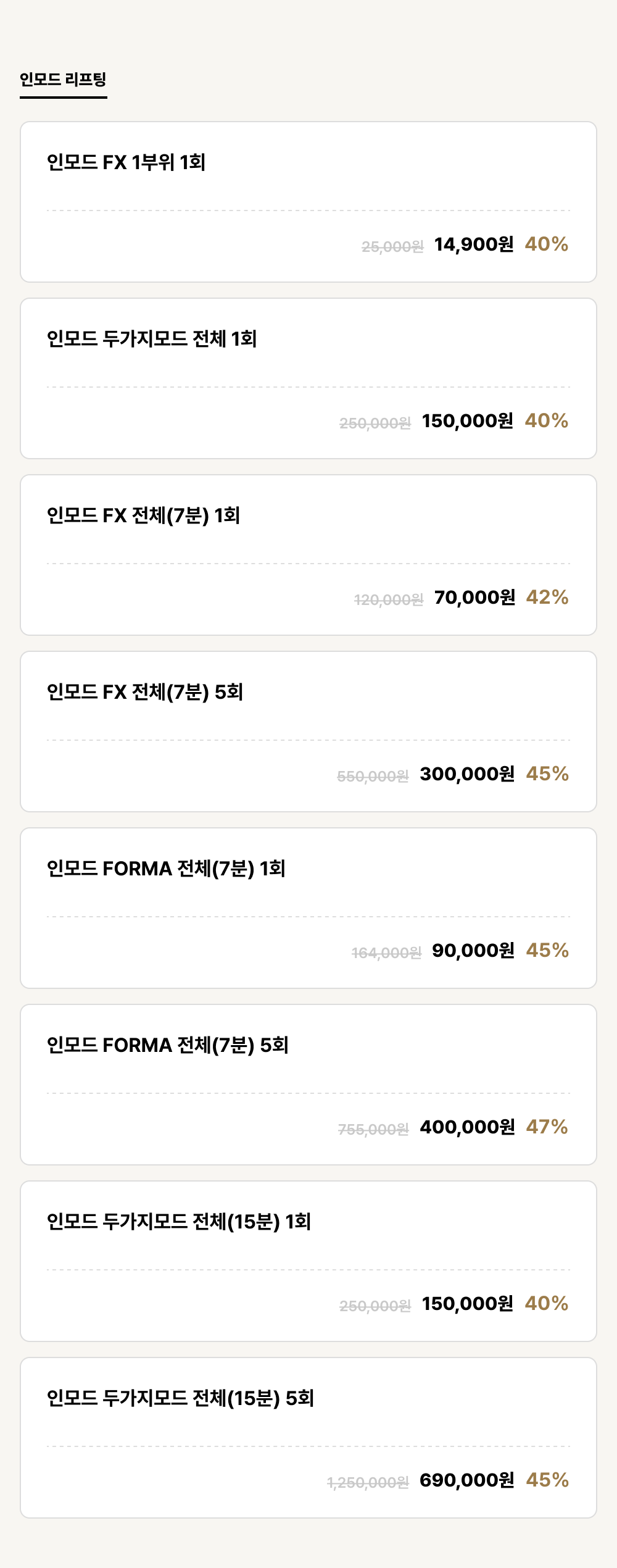Click the 90,000원 sale price

[x=473, y=951]
